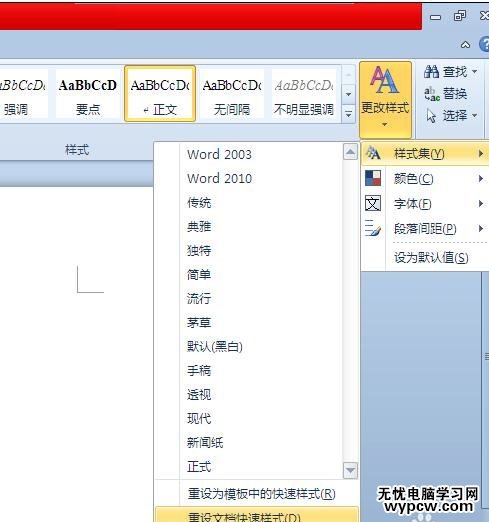Open the 颜色(C) submenu arrow
This screenshot has width=489, height=522.
481,178
